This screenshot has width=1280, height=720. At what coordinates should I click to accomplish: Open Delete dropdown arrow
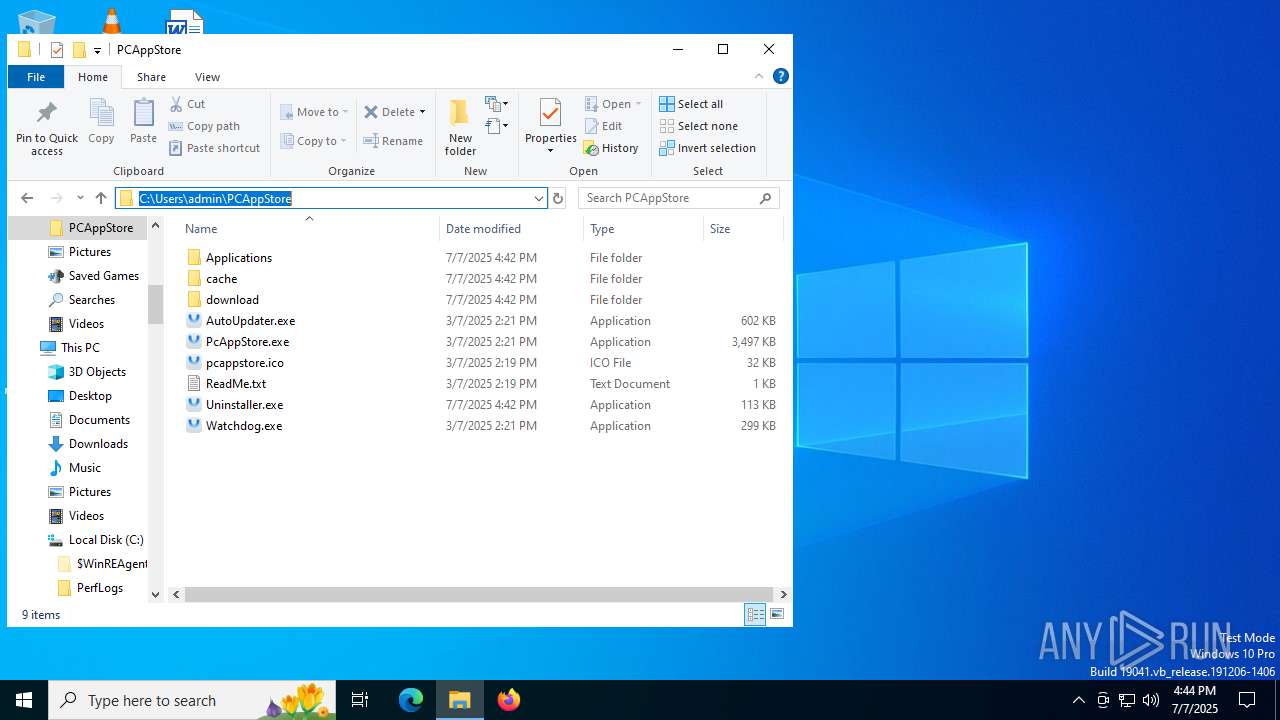click(422, 112)
